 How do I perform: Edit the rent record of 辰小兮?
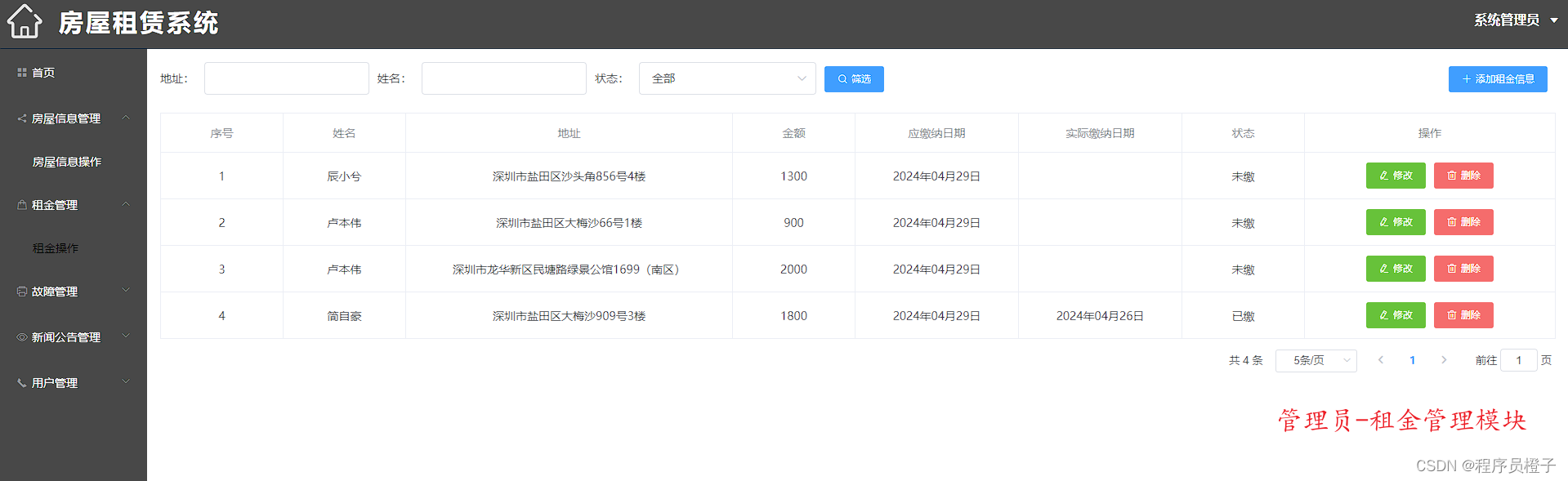click(x=1396, y=176)
